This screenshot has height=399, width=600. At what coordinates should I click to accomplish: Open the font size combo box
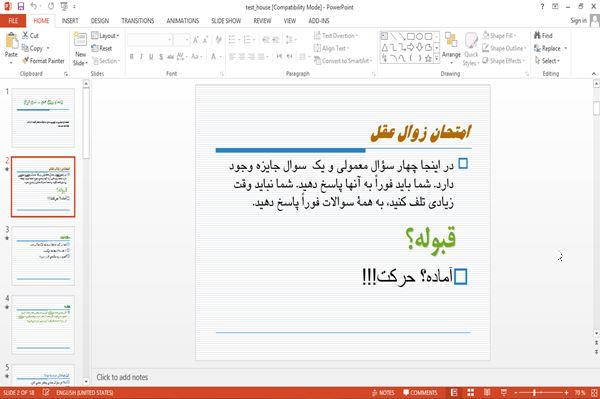tap(181, 40)
